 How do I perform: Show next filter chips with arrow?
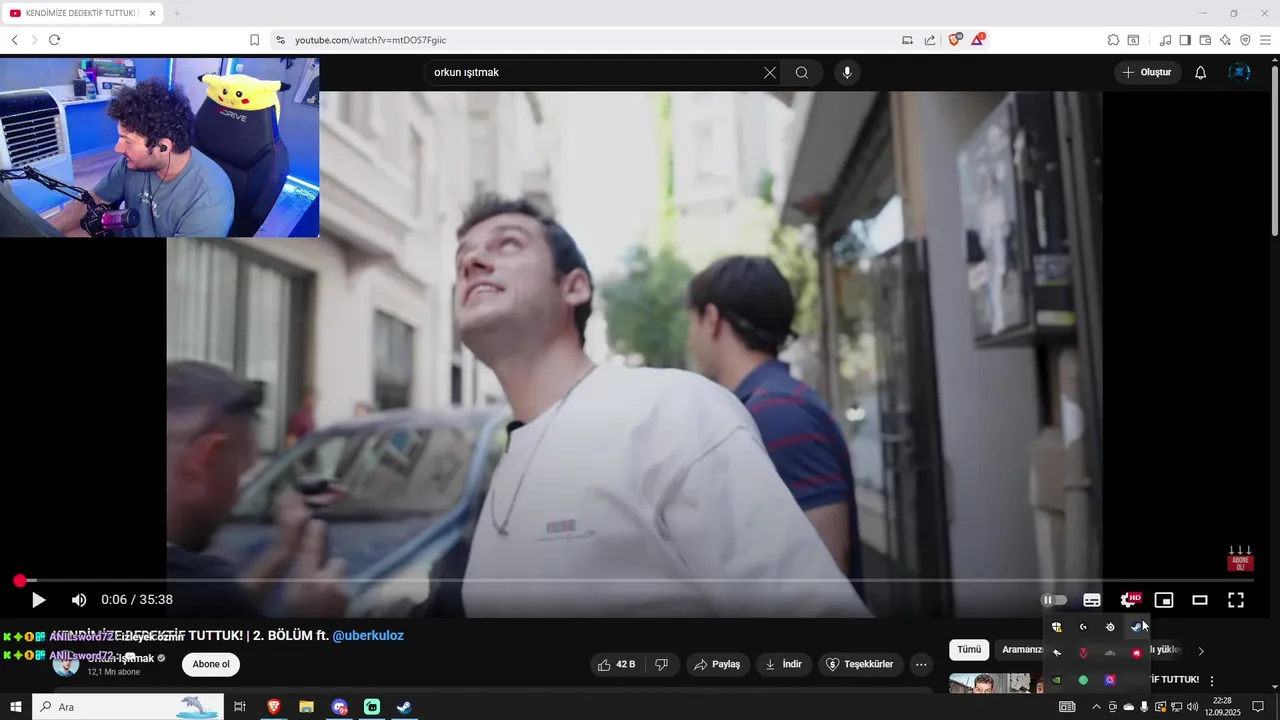1201,651
